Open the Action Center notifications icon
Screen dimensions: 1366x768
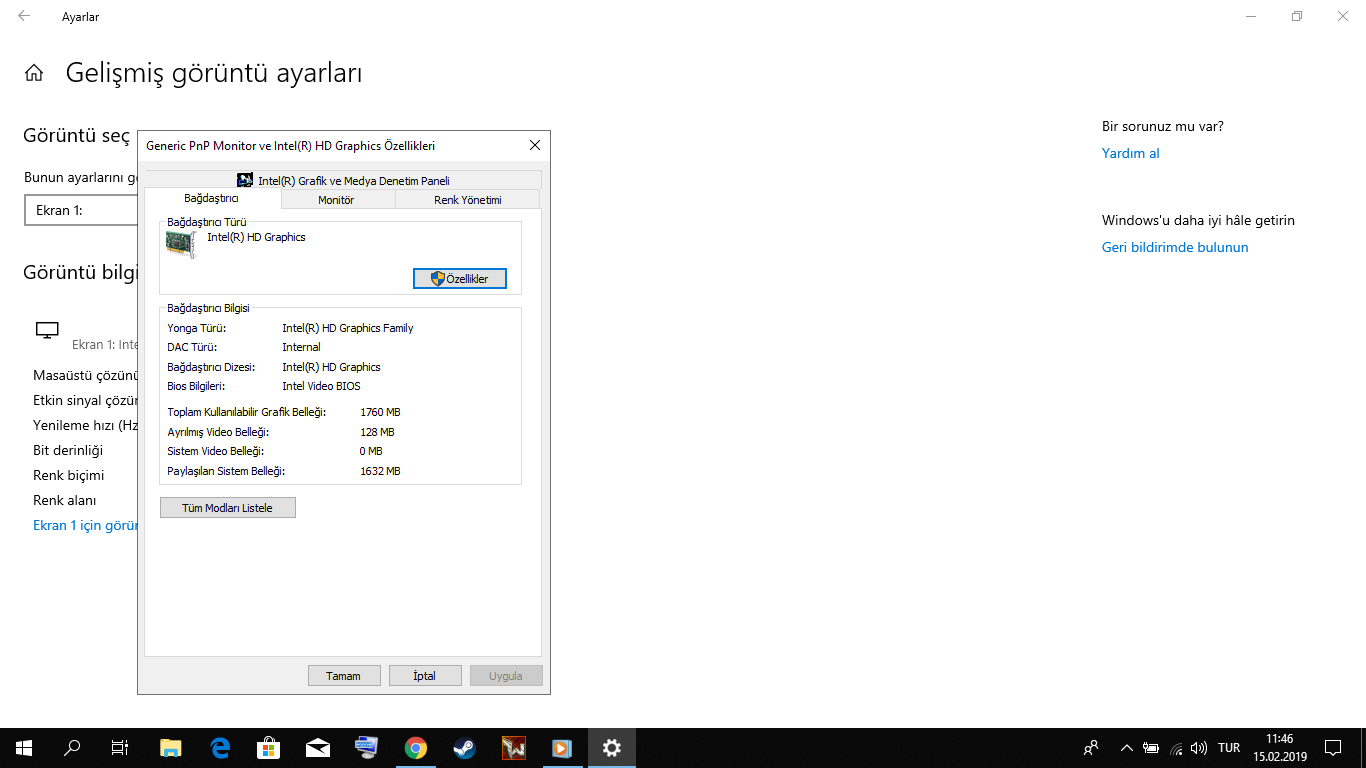(x=1333, y=747)
